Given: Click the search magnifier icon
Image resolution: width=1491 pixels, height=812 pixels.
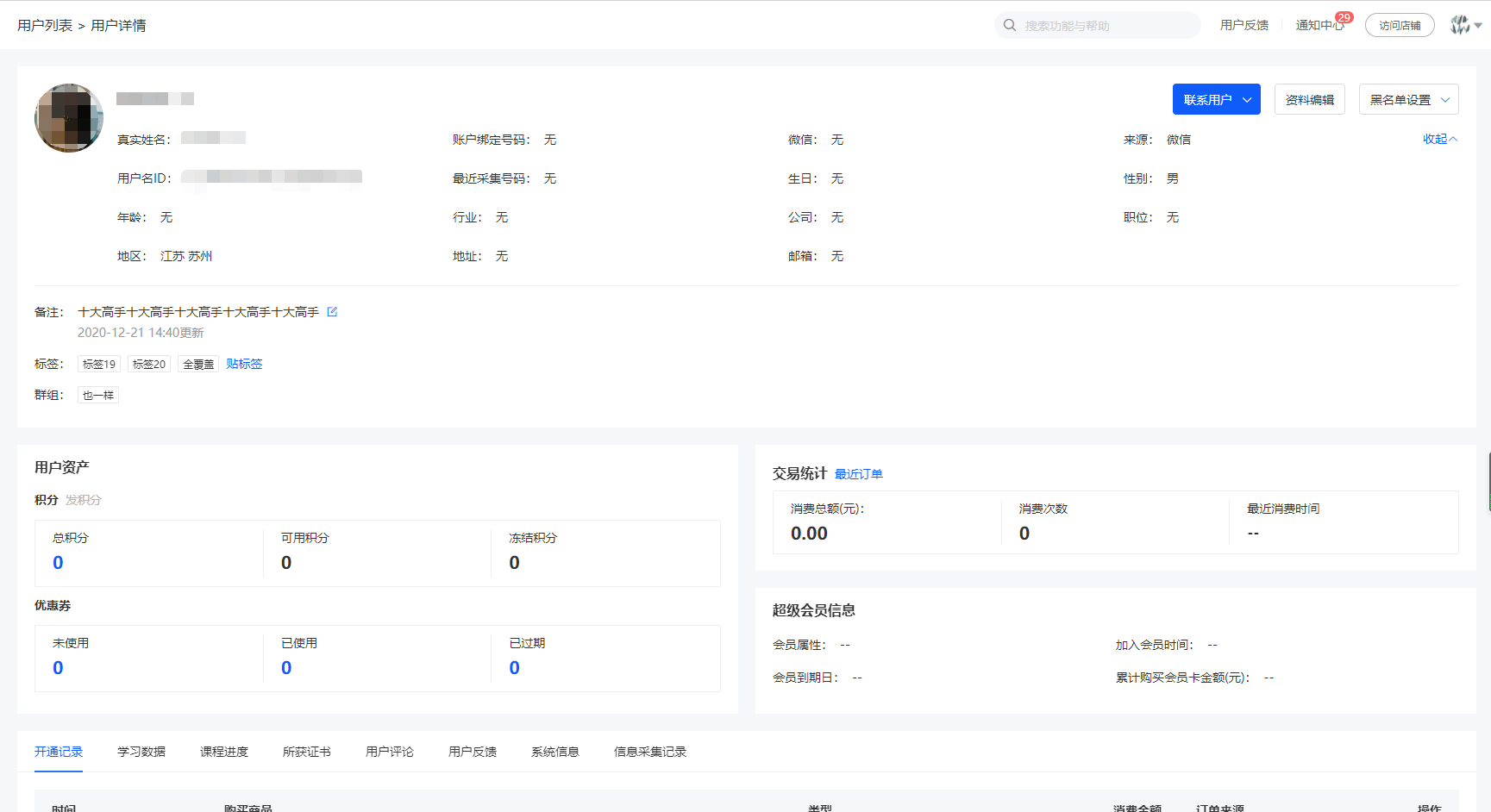Looking at the screenshot, I should pos(1010,25).
